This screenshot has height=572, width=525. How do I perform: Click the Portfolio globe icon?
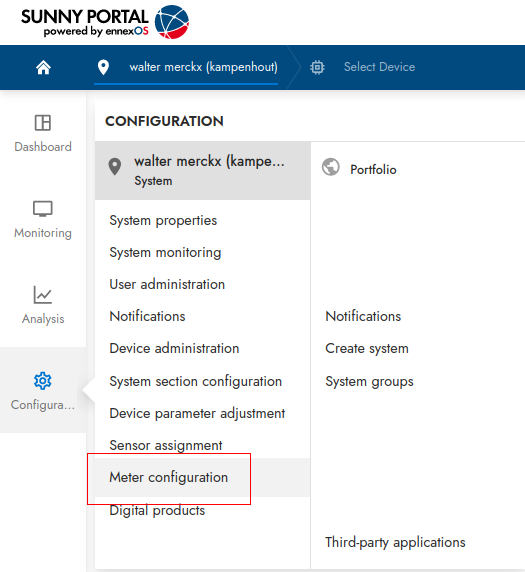(331, 167)
